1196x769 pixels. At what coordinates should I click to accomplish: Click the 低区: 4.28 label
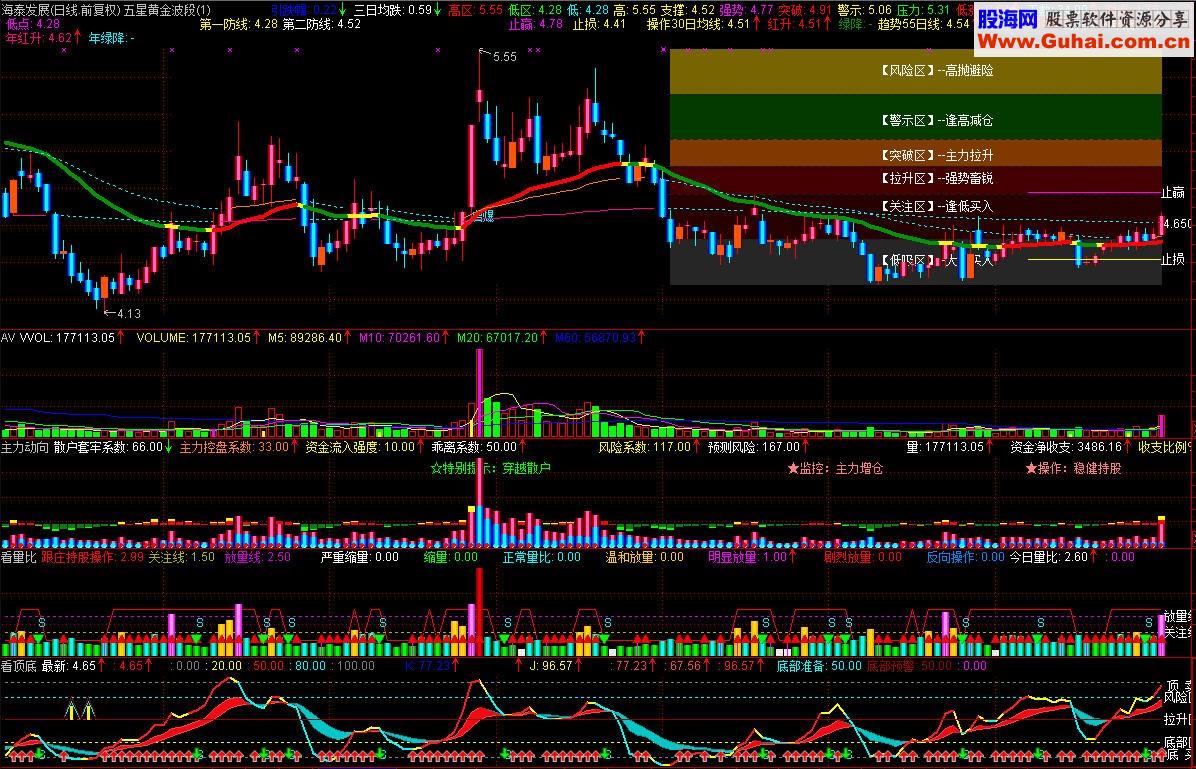pyautogui.click(x=535, y=10)
